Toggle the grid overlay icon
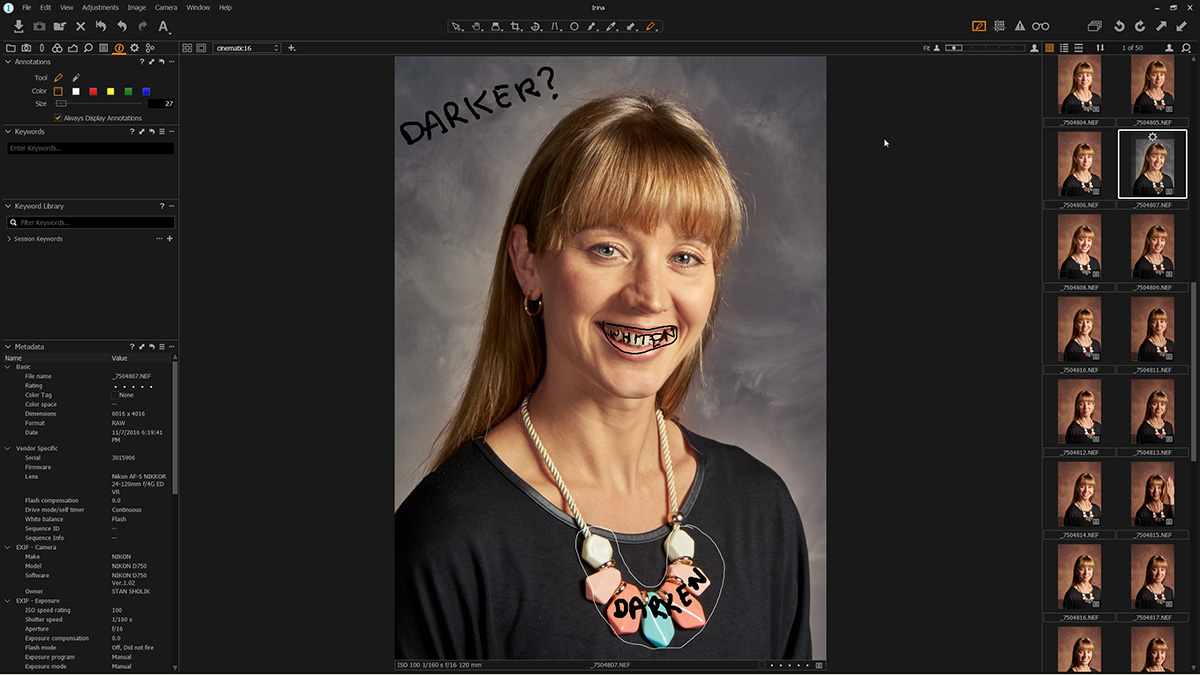Screen dimensions: 1200x675 pyautogui.click(x=999, y=26)
